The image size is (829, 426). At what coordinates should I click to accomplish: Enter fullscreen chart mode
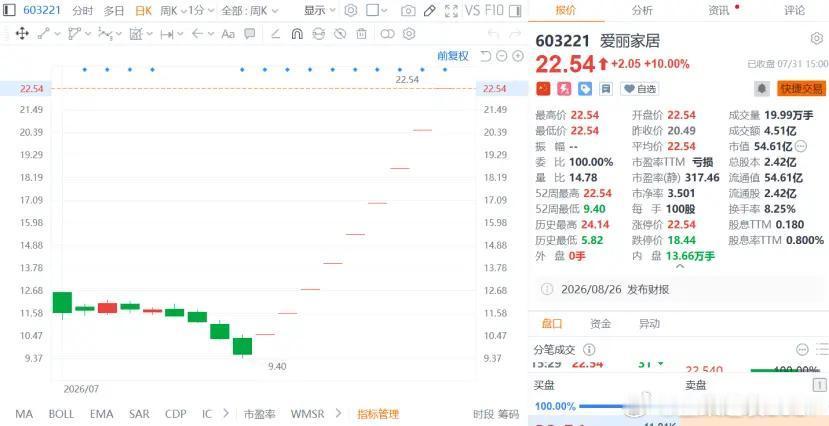pos(451,11)
